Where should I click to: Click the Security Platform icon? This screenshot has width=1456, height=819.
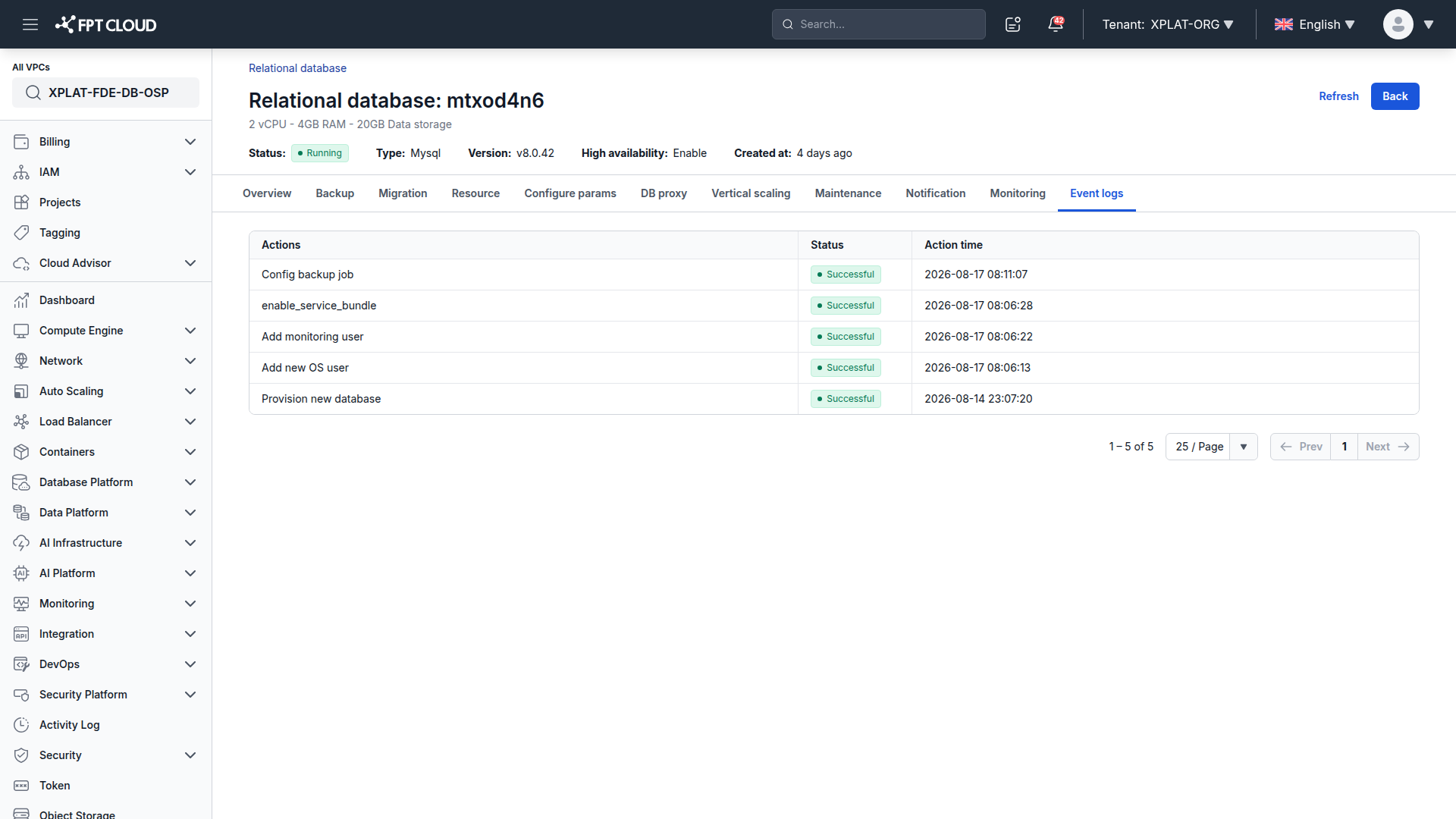(21, 695)
